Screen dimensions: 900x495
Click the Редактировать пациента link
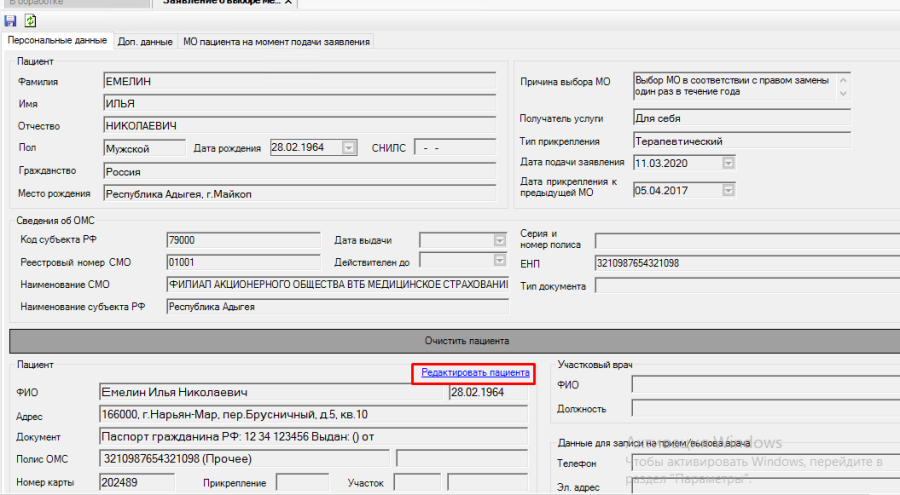[475, 373]
